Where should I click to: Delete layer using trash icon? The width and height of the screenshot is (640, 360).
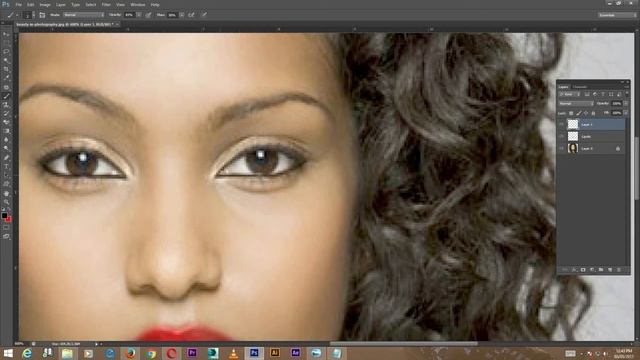pyautogui.click(x=619, y=270)
